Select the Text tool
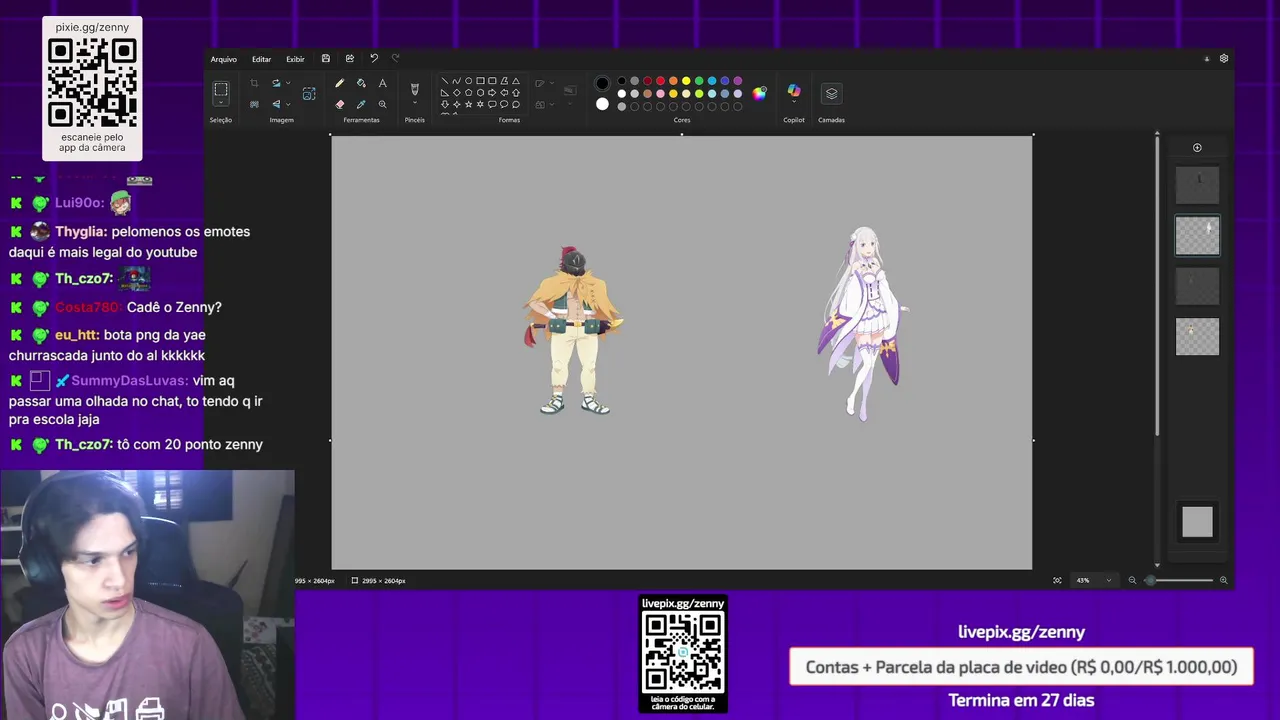Viewport: 1280px width, 720px height. (382, 83)
